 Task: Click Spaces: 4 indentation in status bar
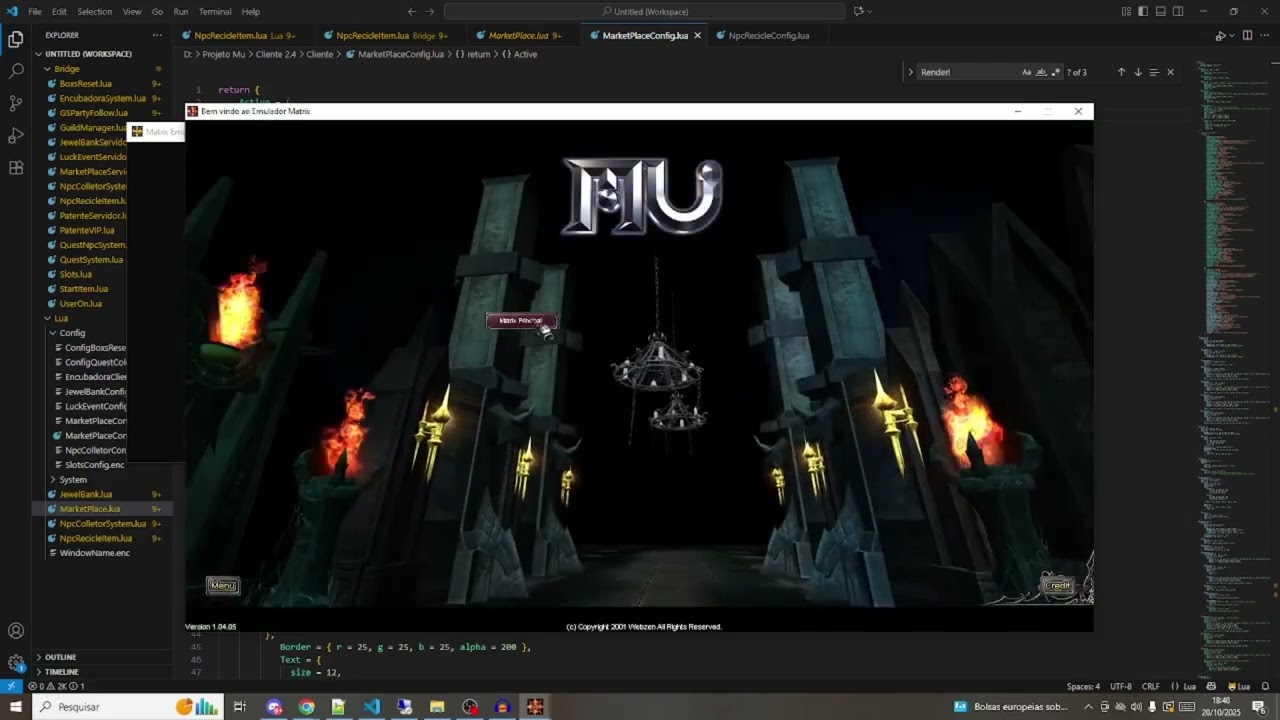[x=1083, y=687]
